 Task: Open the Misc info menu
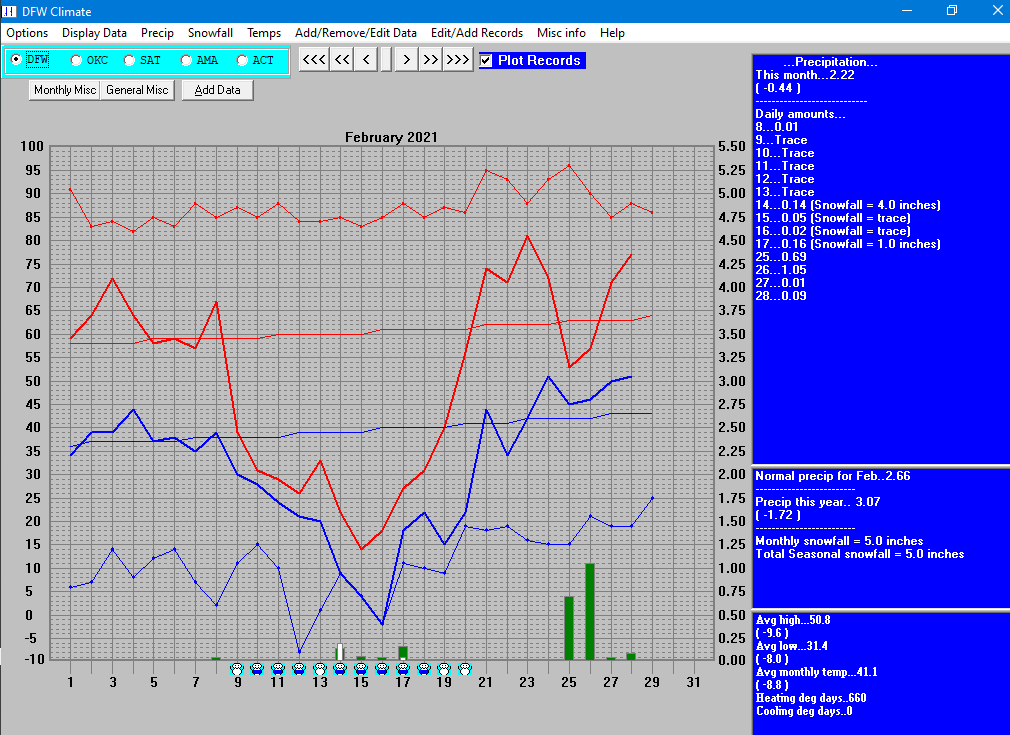click(x=561, y=33)
